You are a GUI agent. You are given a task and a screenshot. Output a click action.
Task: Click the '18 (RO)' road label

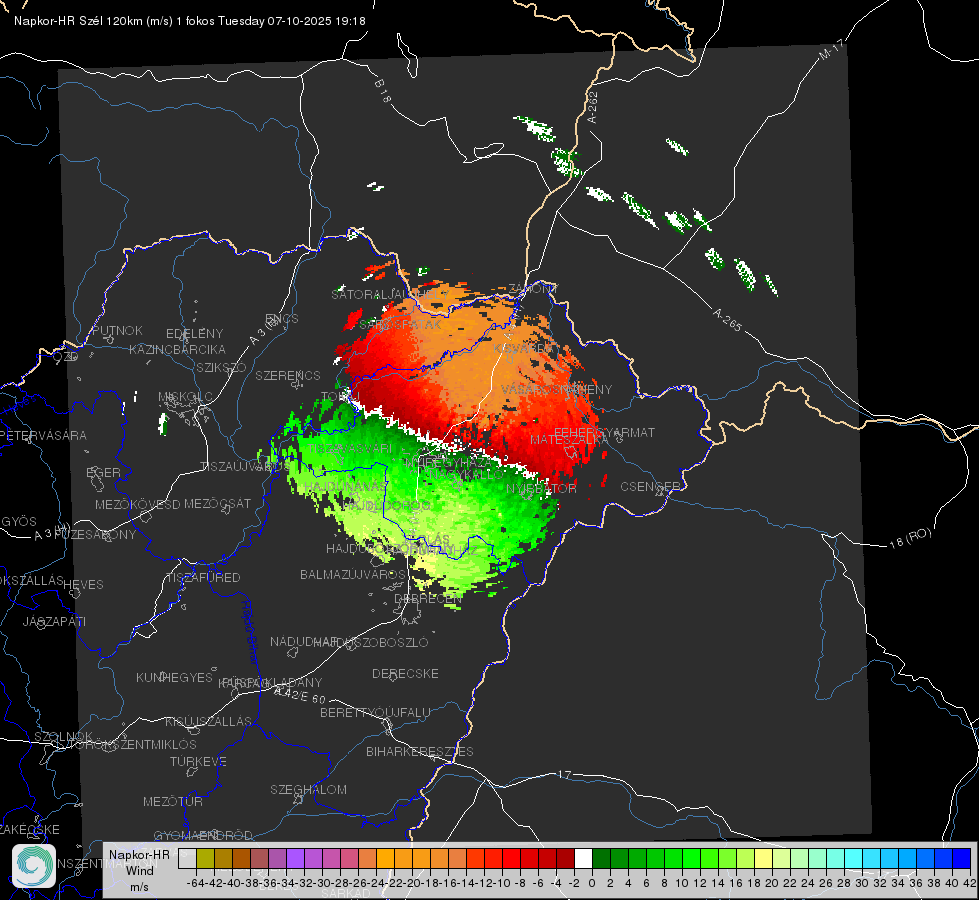click(x=910, y=538)
